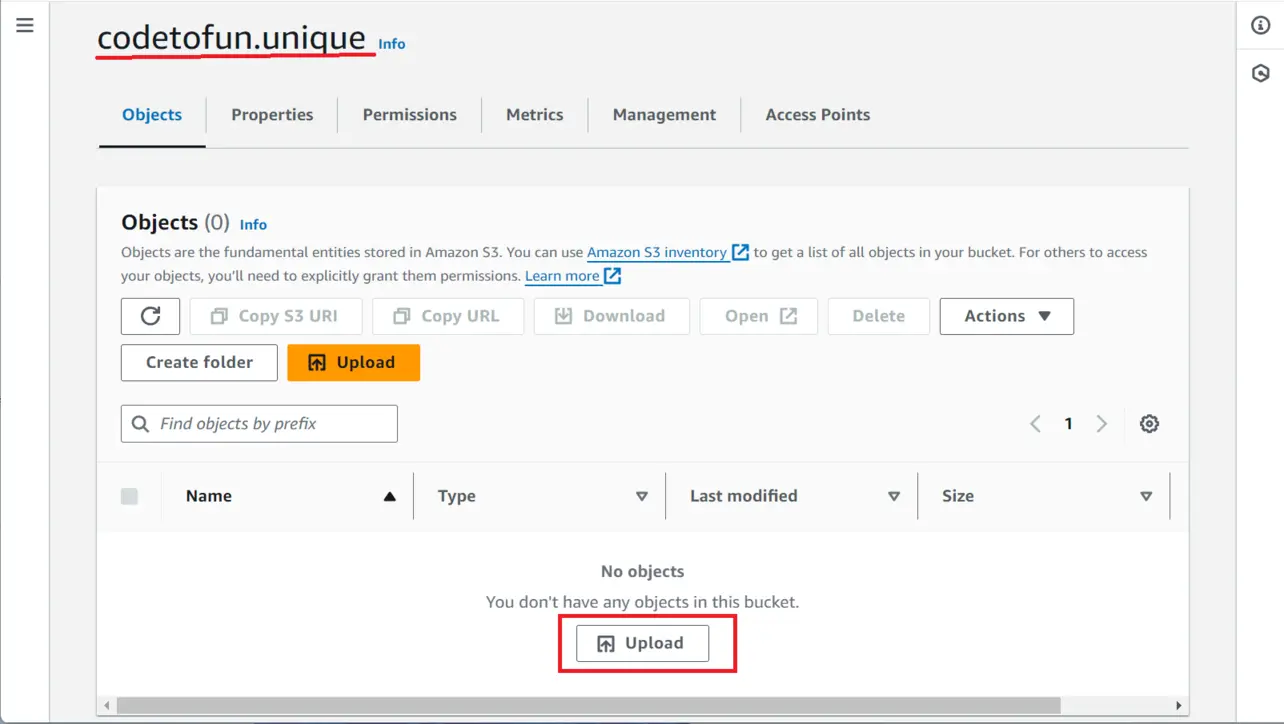The height and width of the screenshot is (724, 1284).
Task: Click Upload button under No objects
Action: click(x=642, y=643)
